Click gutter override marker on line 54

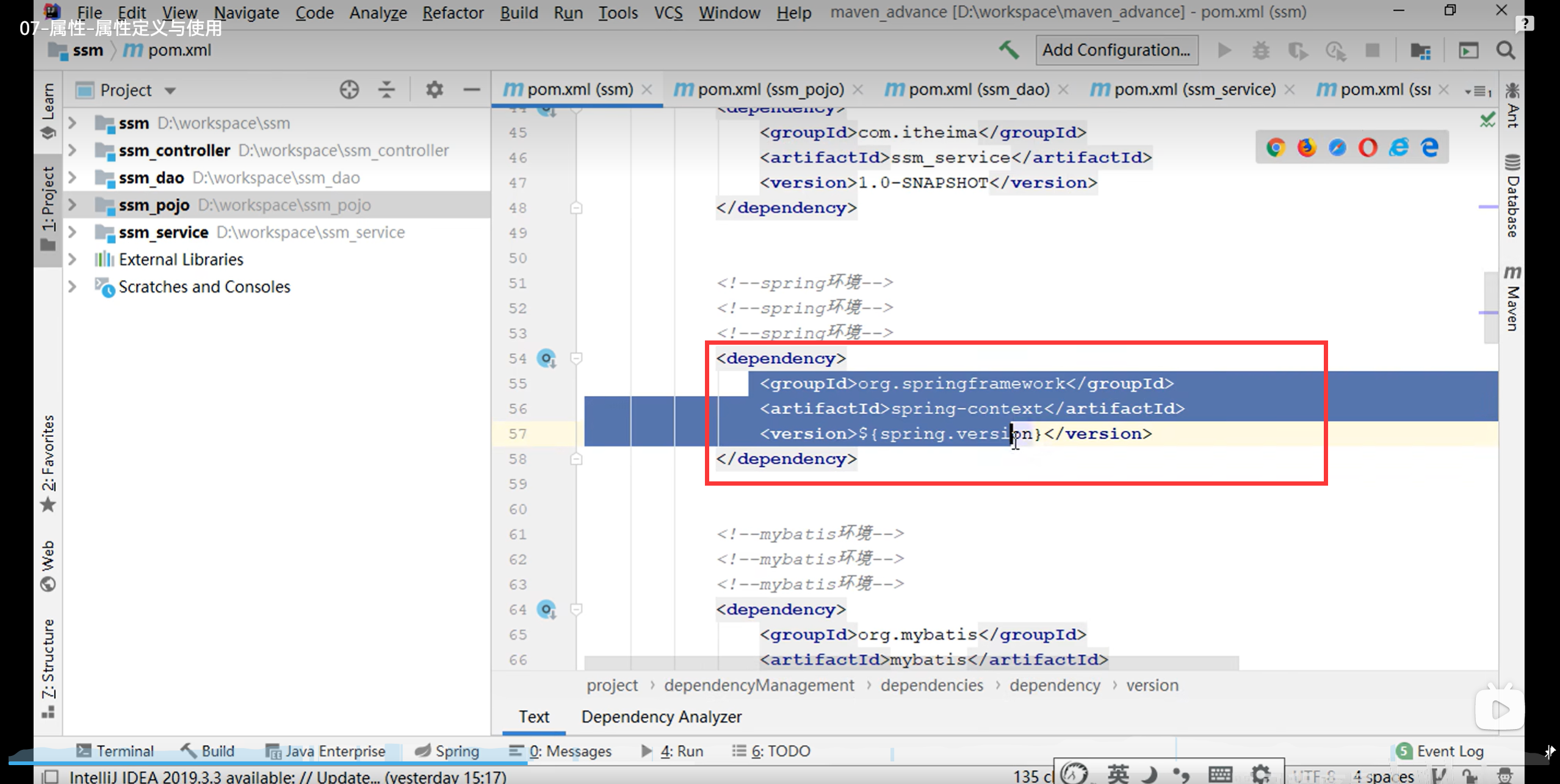(546, 358)
